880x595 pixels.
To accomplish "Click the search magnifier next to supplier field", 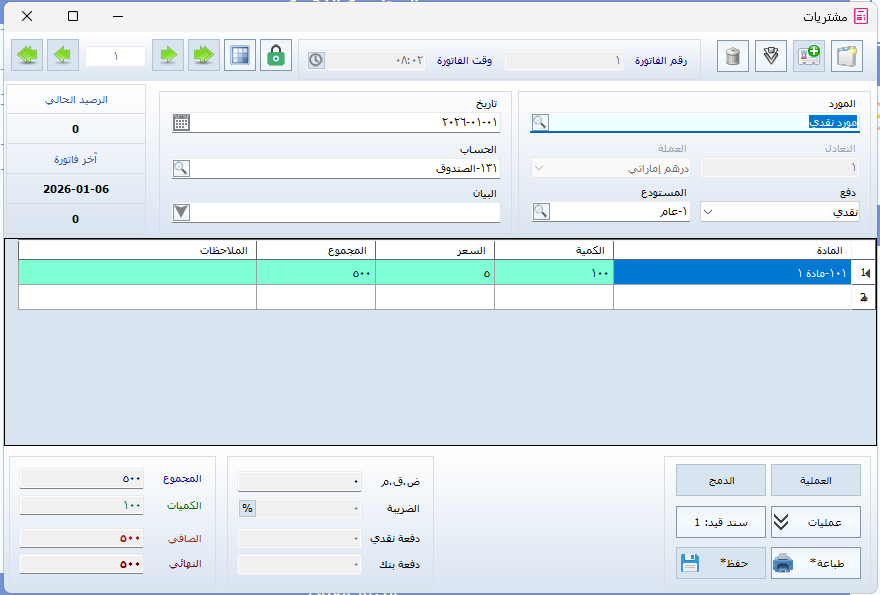I will (540, 123).
